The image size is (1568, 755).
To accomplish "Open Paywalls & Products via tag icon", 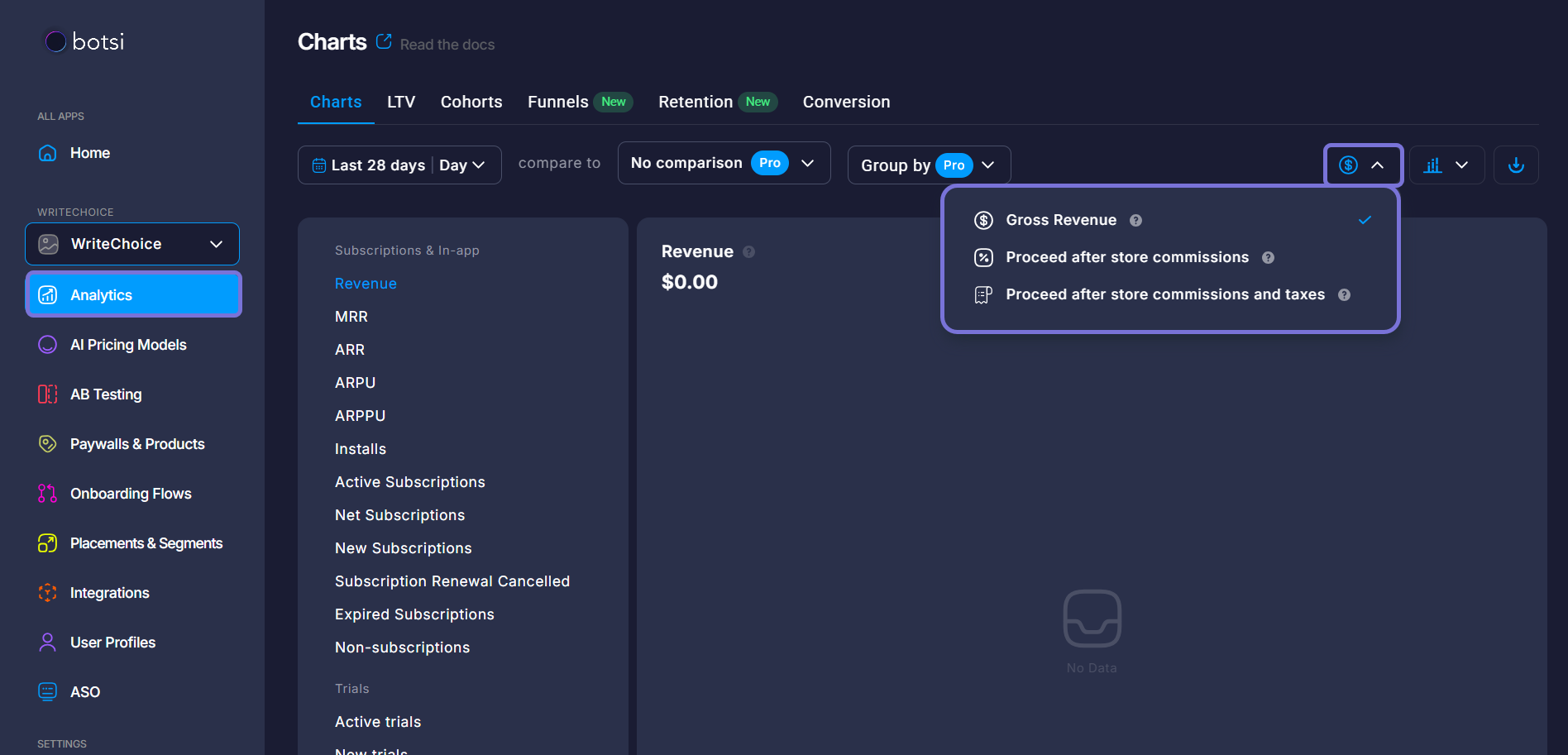I will pyautogui.click(x=48, y=444).
